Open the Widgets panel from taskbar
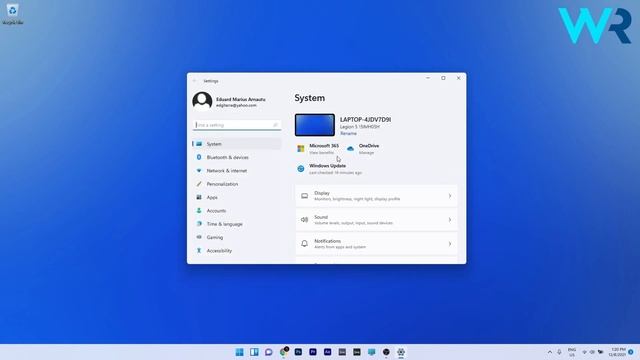 (x=254, y=352)
